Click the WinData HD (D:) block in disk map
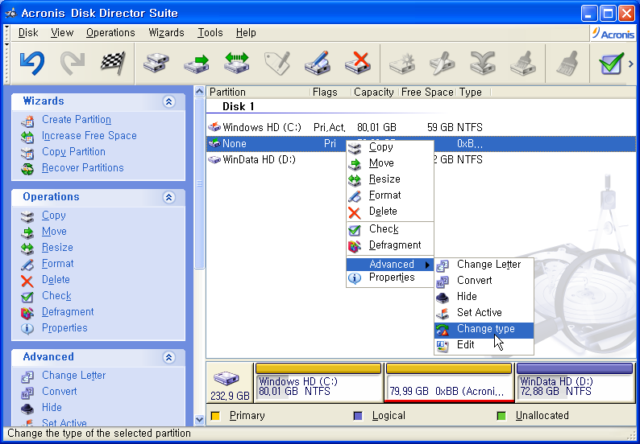Image resolution: width=640 pixels, height=444 pixels. [574, 382]
